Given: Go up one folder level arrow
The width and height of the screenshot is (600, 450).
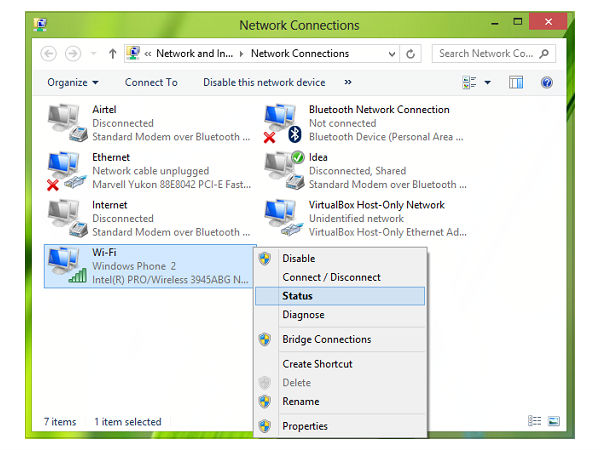Looking at the screenshot, I should (113, 53).
